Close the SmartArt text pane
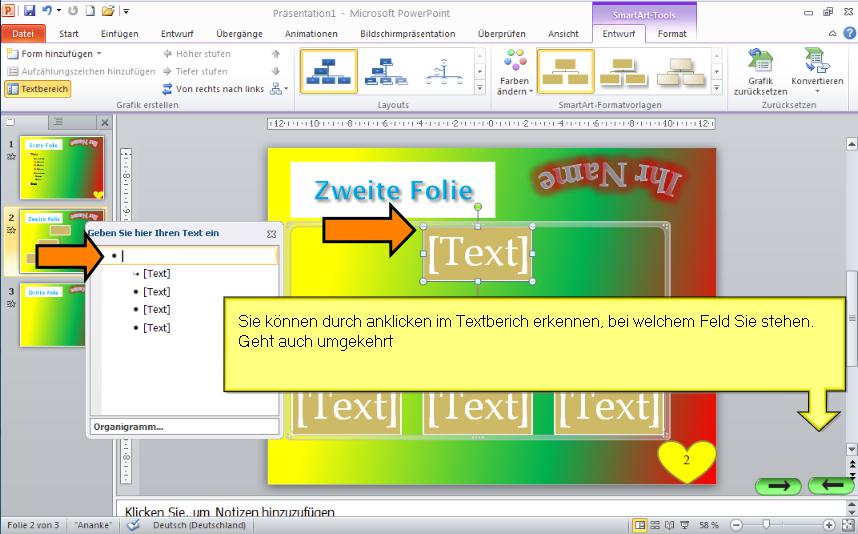Image resolution: width=858 pixels, height=534 pixels. 271,233
